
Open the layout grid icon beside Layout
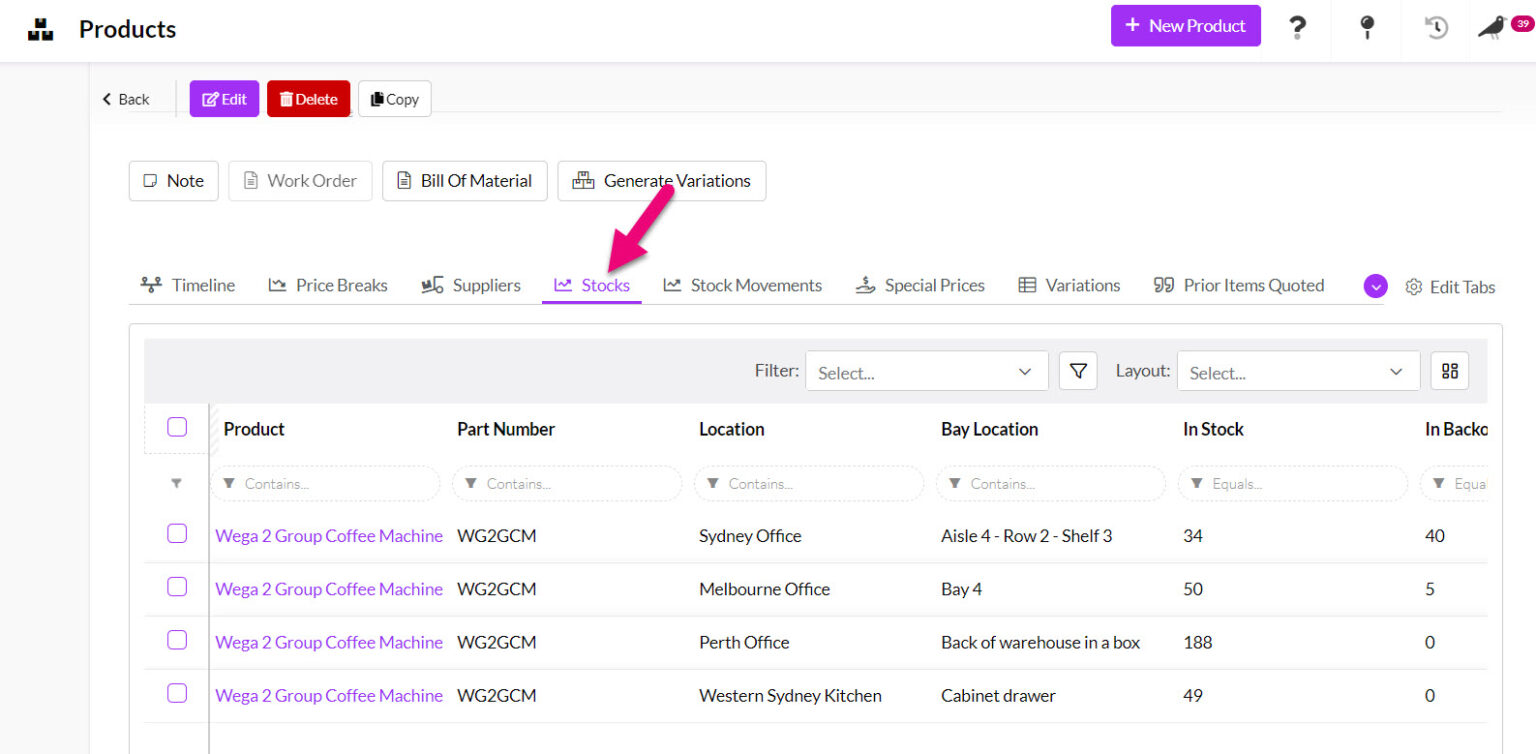tap(1449, 370)
